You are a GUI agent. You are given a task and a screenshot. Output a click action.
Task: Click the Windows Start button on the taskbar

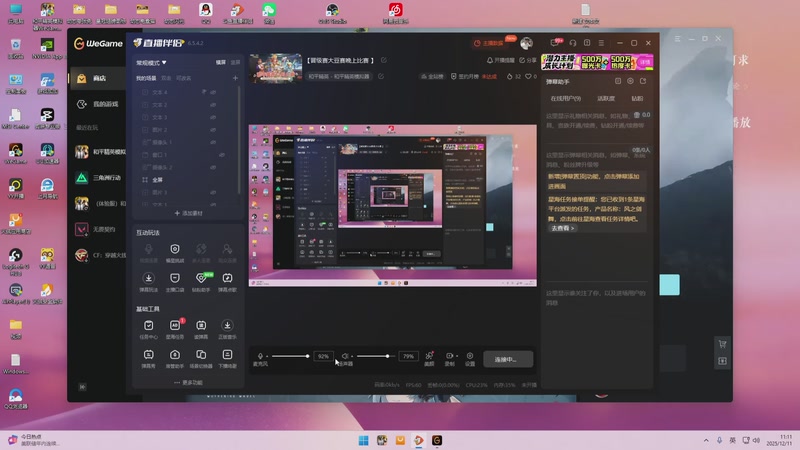pyautogui.click(x=363, y=440)
